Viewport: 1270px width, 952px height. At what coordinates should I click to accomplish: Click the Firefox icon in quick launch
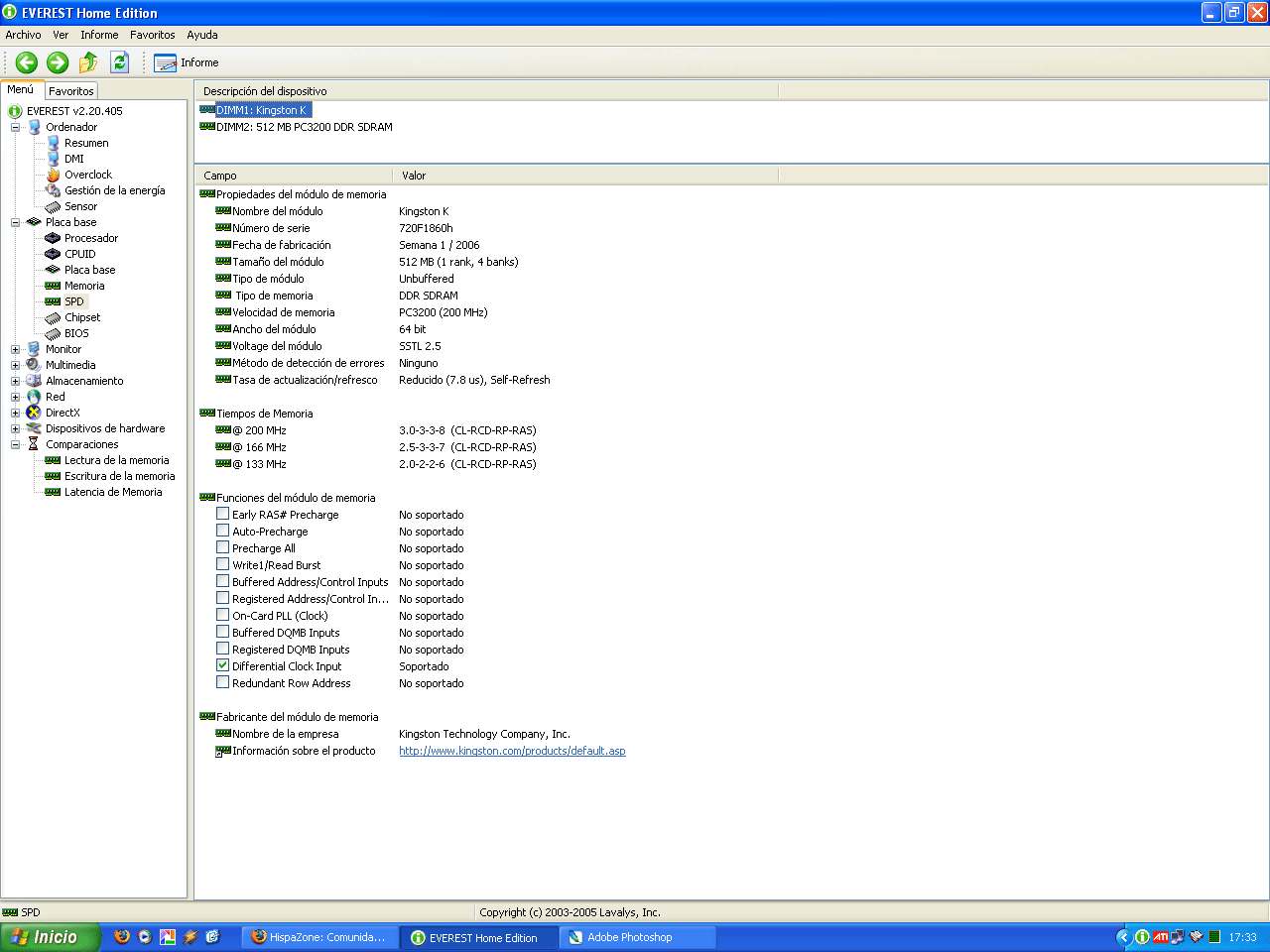(x=122, y=936)
